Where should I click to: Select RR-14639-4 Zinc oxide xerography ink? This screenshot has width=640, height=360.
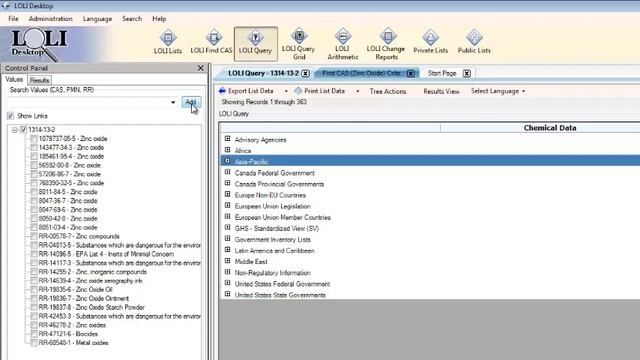pos(90,281)
